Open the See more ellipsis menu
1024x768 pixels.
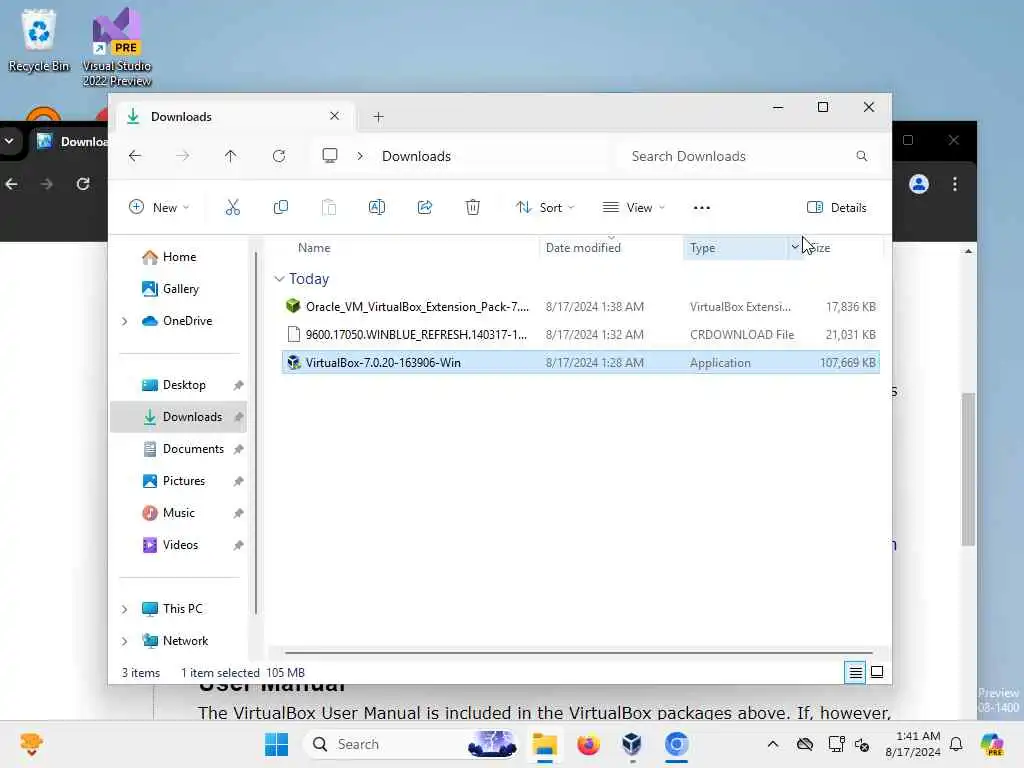point(701,208)
